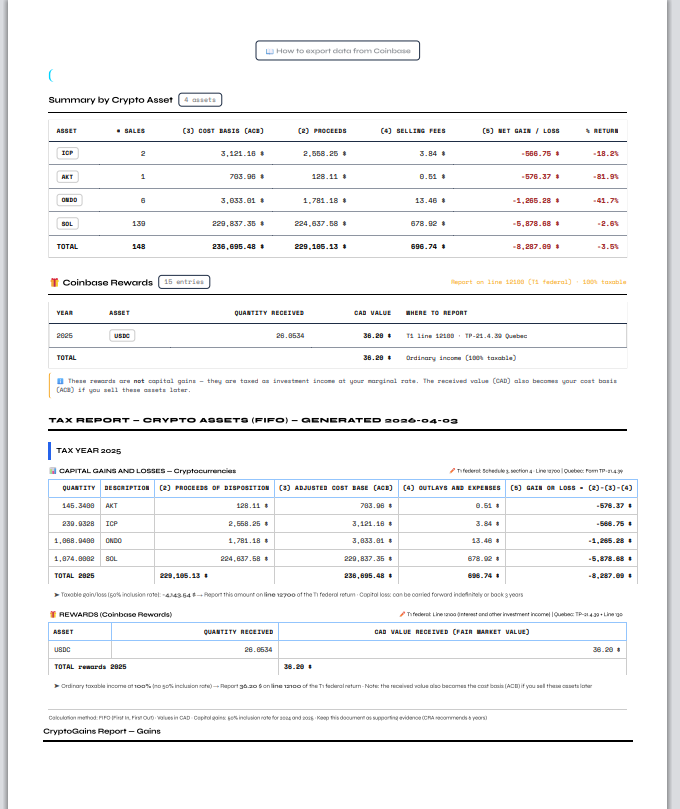
Task: Click the TOTAL rewards 2025 row label
Action: (90, 667)
